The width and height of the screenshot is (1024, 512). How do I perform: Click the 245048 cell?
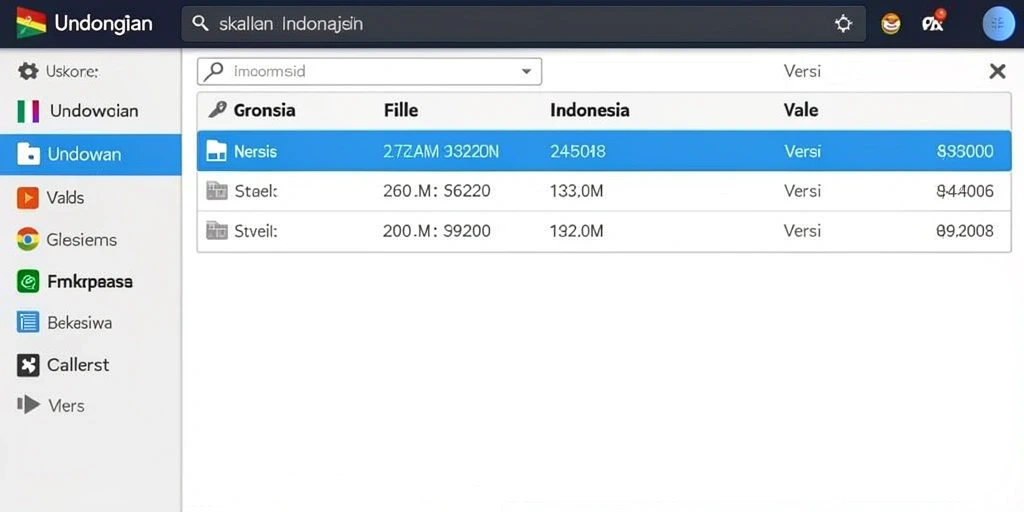[578, 152]
